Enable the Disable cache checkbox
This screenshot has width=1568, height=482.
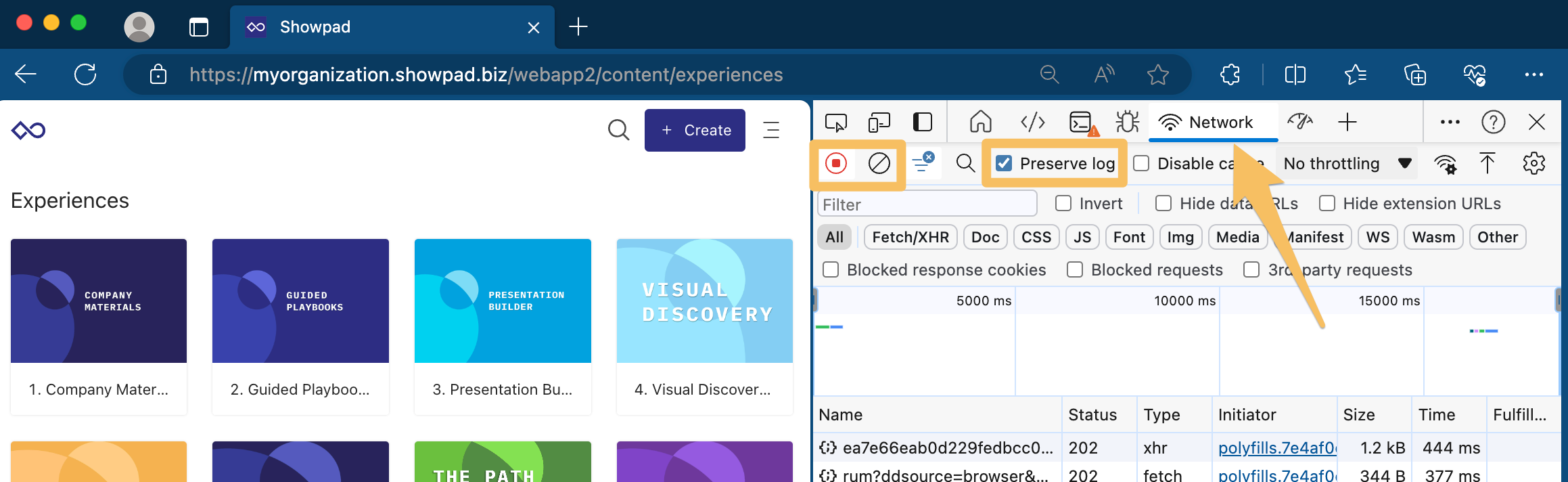point(1141,164)
